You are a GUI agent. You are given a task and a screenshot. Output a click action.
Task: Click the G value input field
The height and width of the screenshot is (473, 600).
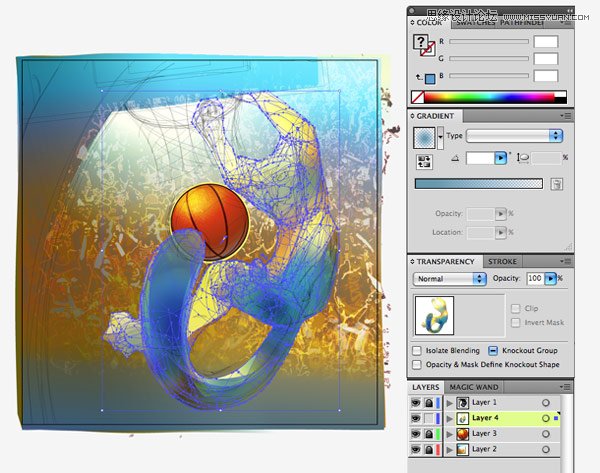tap(546, 59)
